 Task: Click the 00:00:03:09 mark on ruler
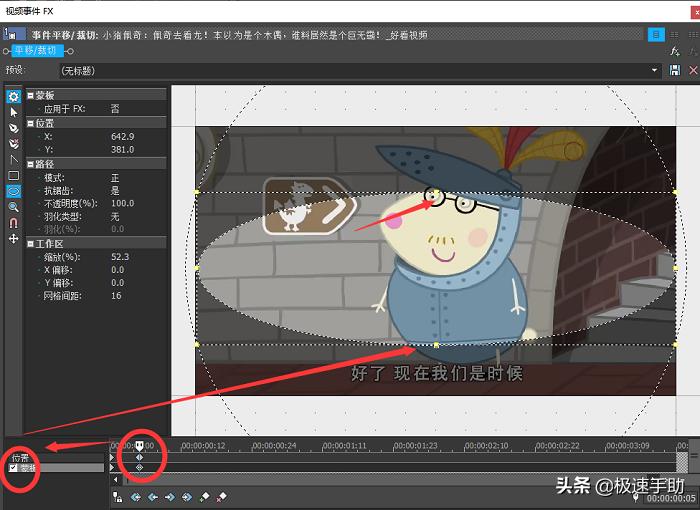click(627, 446)
